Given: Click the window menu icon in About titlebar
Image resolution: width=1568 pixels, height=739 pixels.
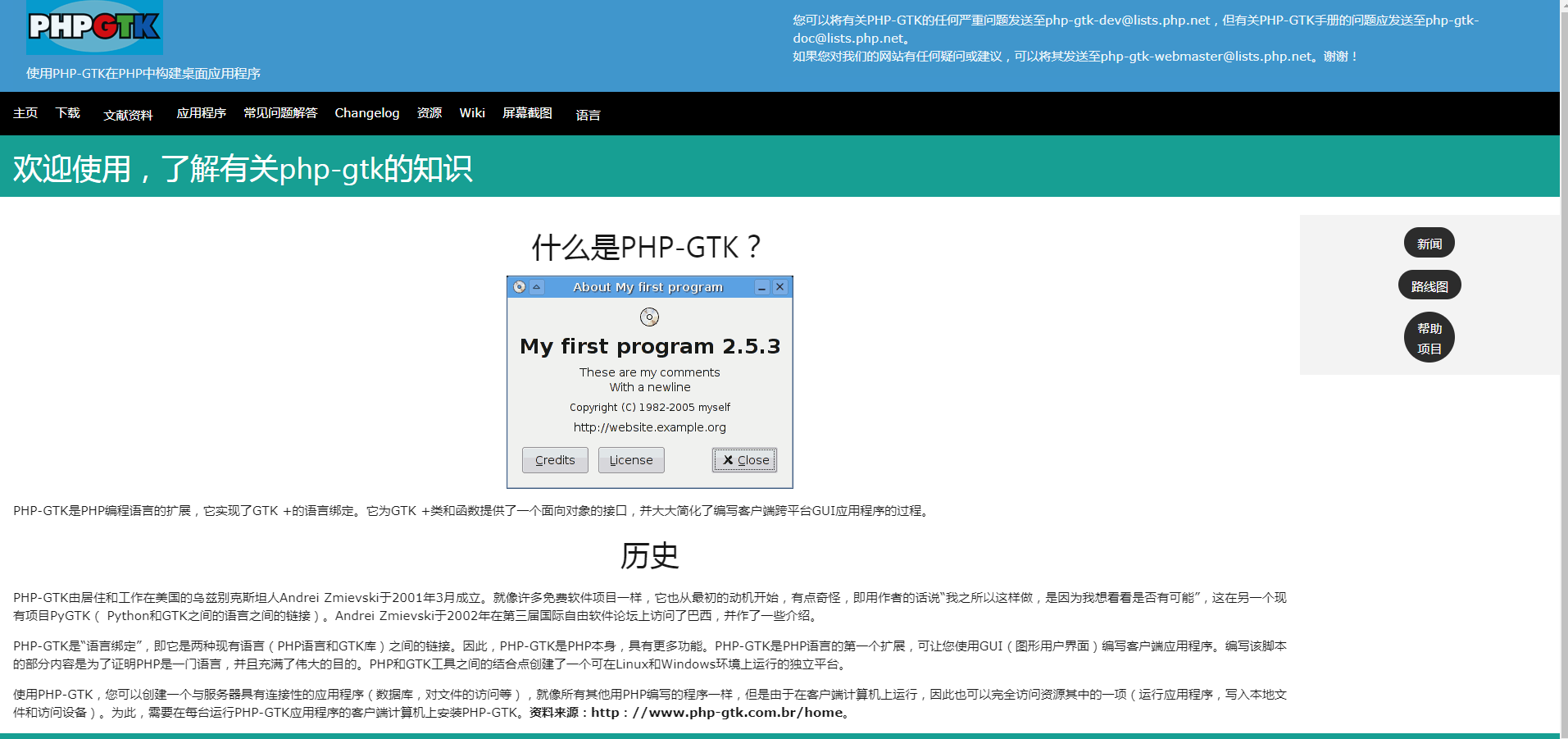Looking at the screenshot, I should point(520,287).
